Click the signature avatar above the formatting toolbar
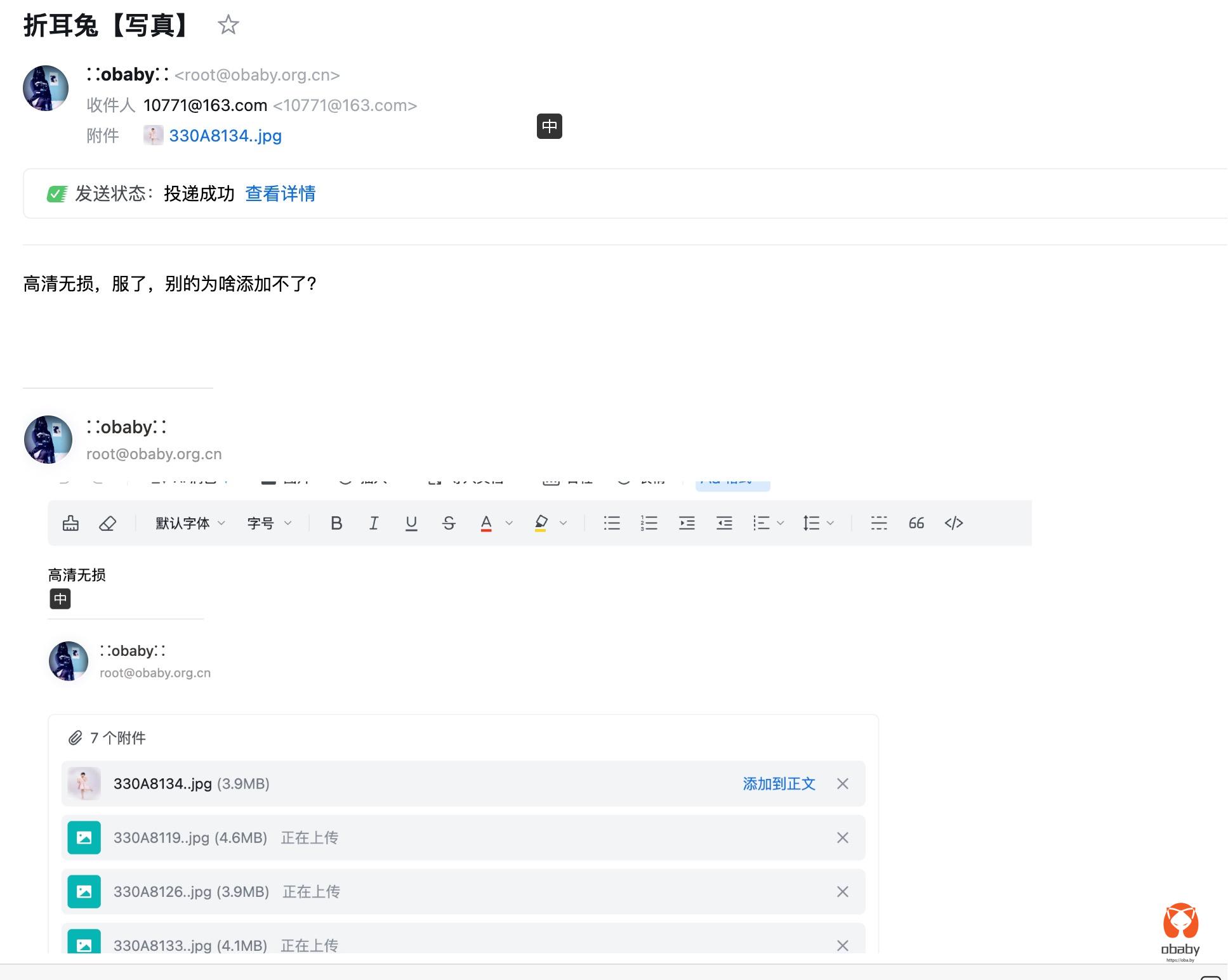 tap(48, 440)
